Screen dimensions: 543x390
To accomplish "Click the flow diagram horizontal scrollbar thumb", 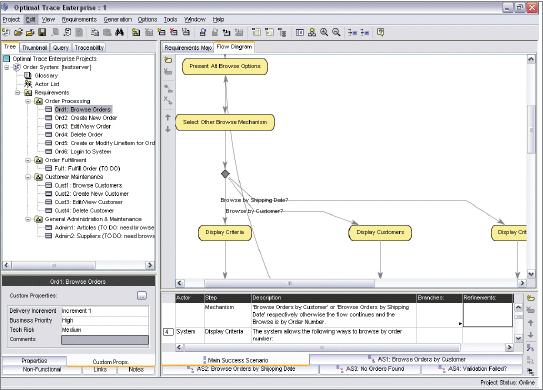I will point(290,284).
